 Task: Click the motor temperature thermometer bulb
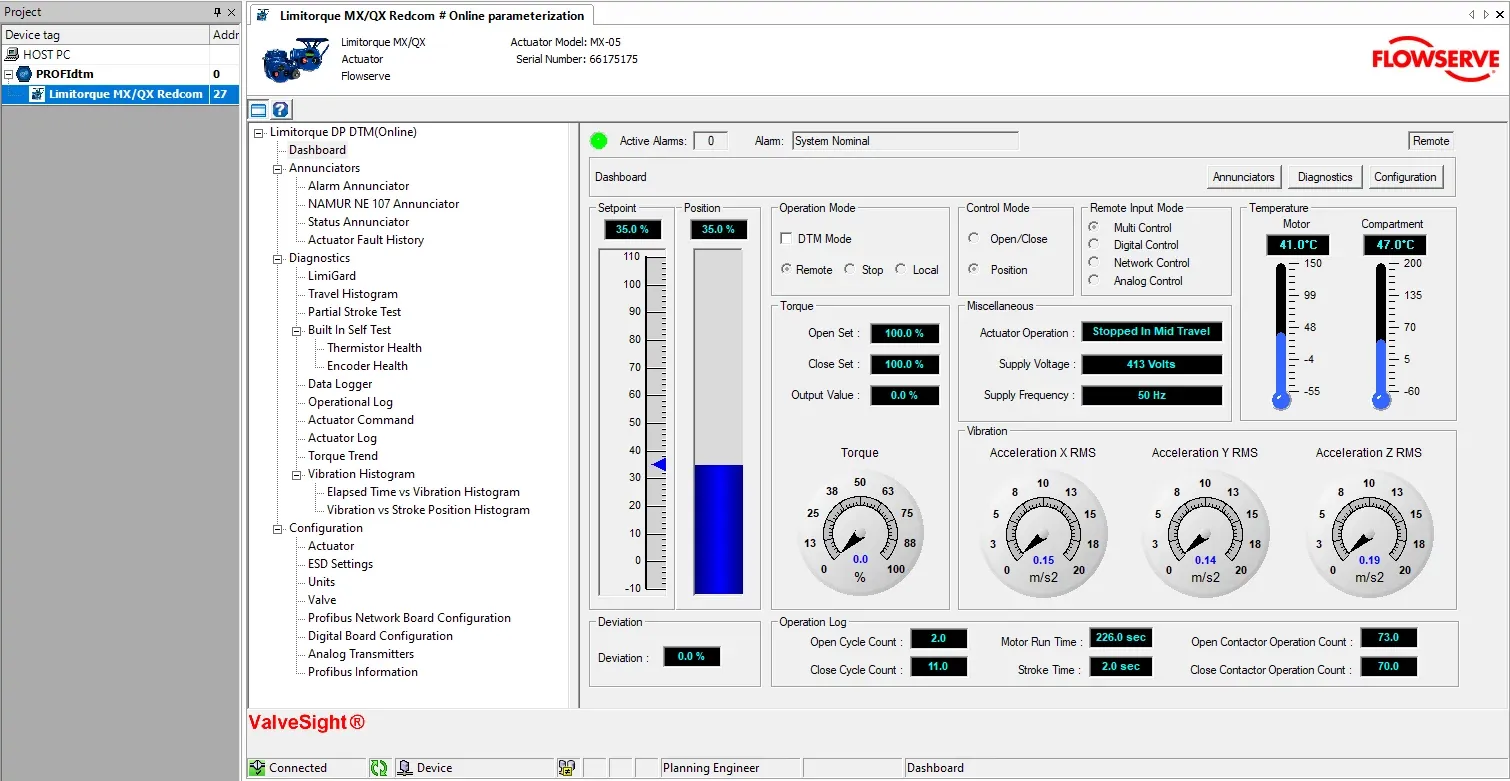click(x=1281, y=400)
